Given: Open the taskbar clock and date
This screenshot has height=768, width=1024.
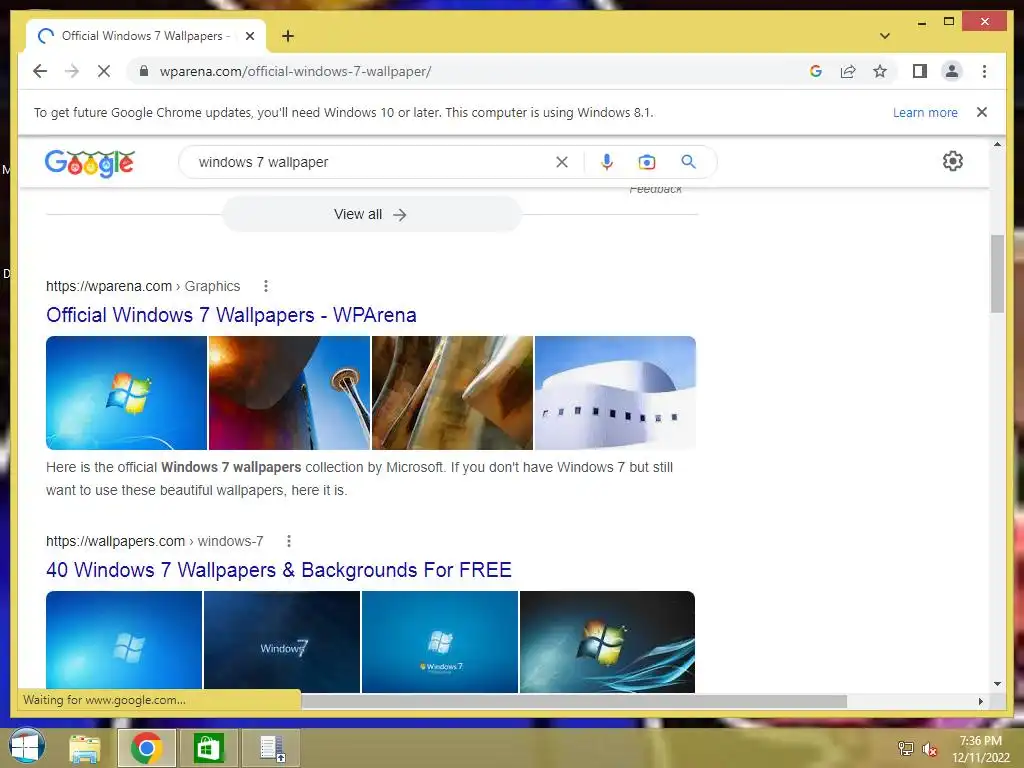Looking at the screenshot, I should pos(980,749).
